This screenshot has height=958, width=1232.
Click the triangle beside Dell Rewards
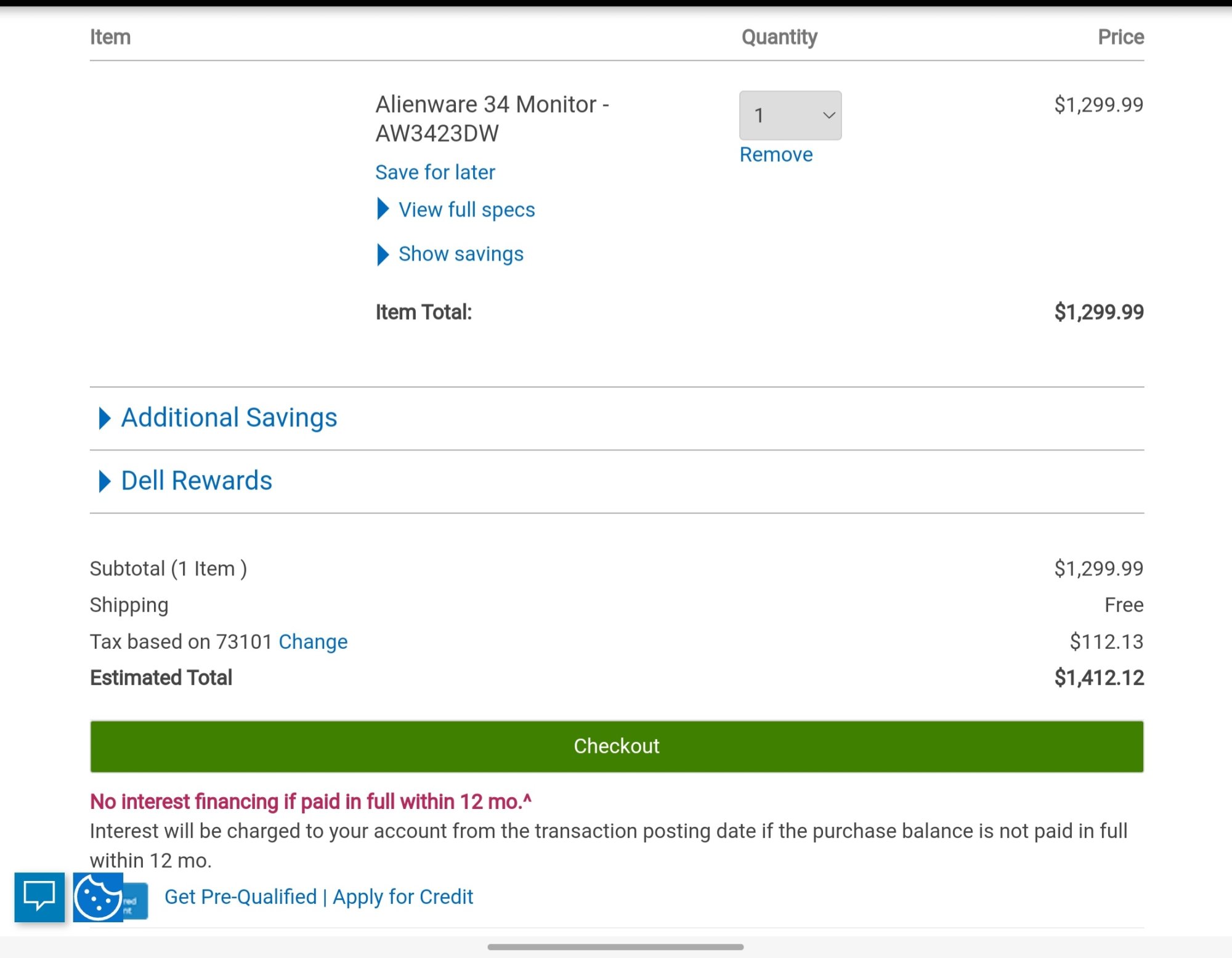pyautogui.click(x=104, y=481)
